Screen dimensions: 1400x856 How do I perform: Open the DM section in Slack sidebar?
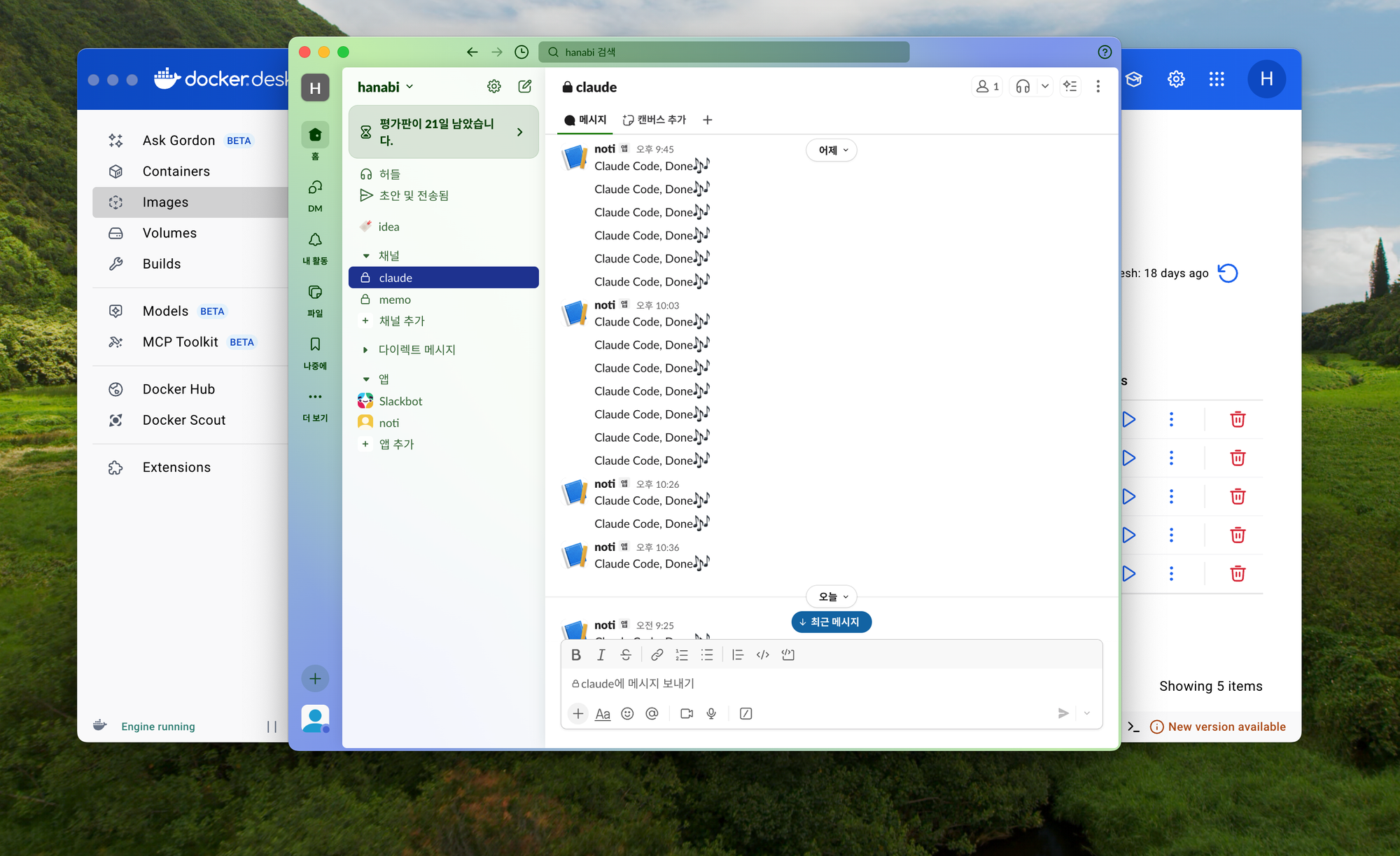pyautogui.click(x=315, y=194)
